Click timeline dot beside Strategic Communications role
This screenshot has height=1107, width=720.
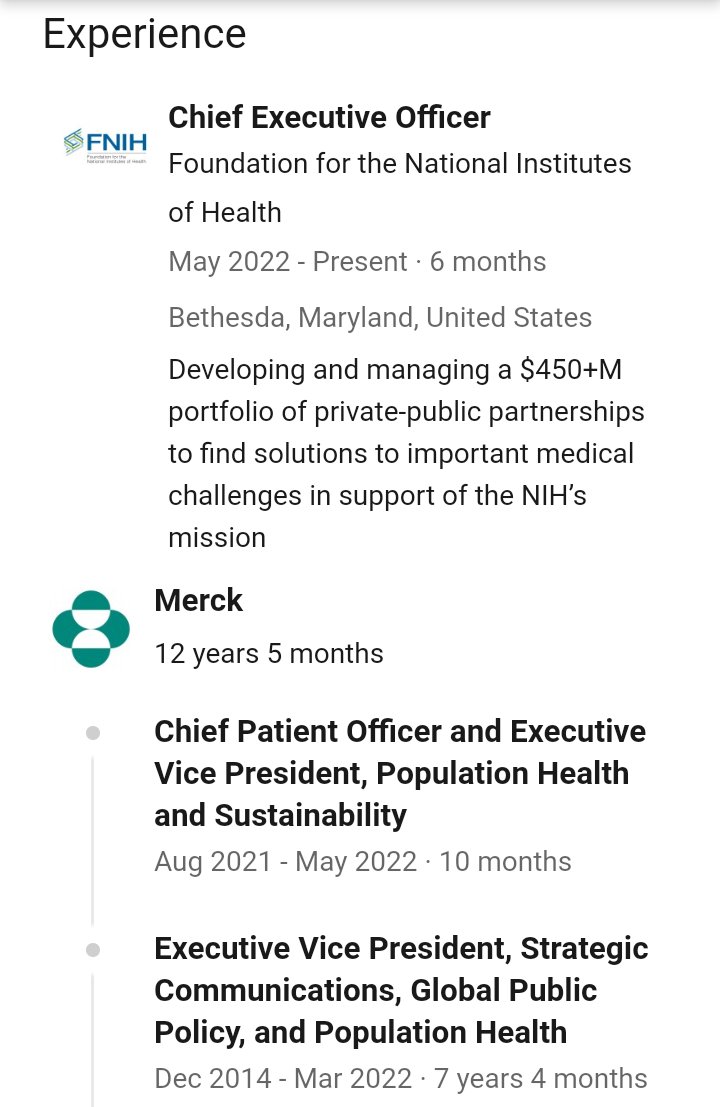93,950
